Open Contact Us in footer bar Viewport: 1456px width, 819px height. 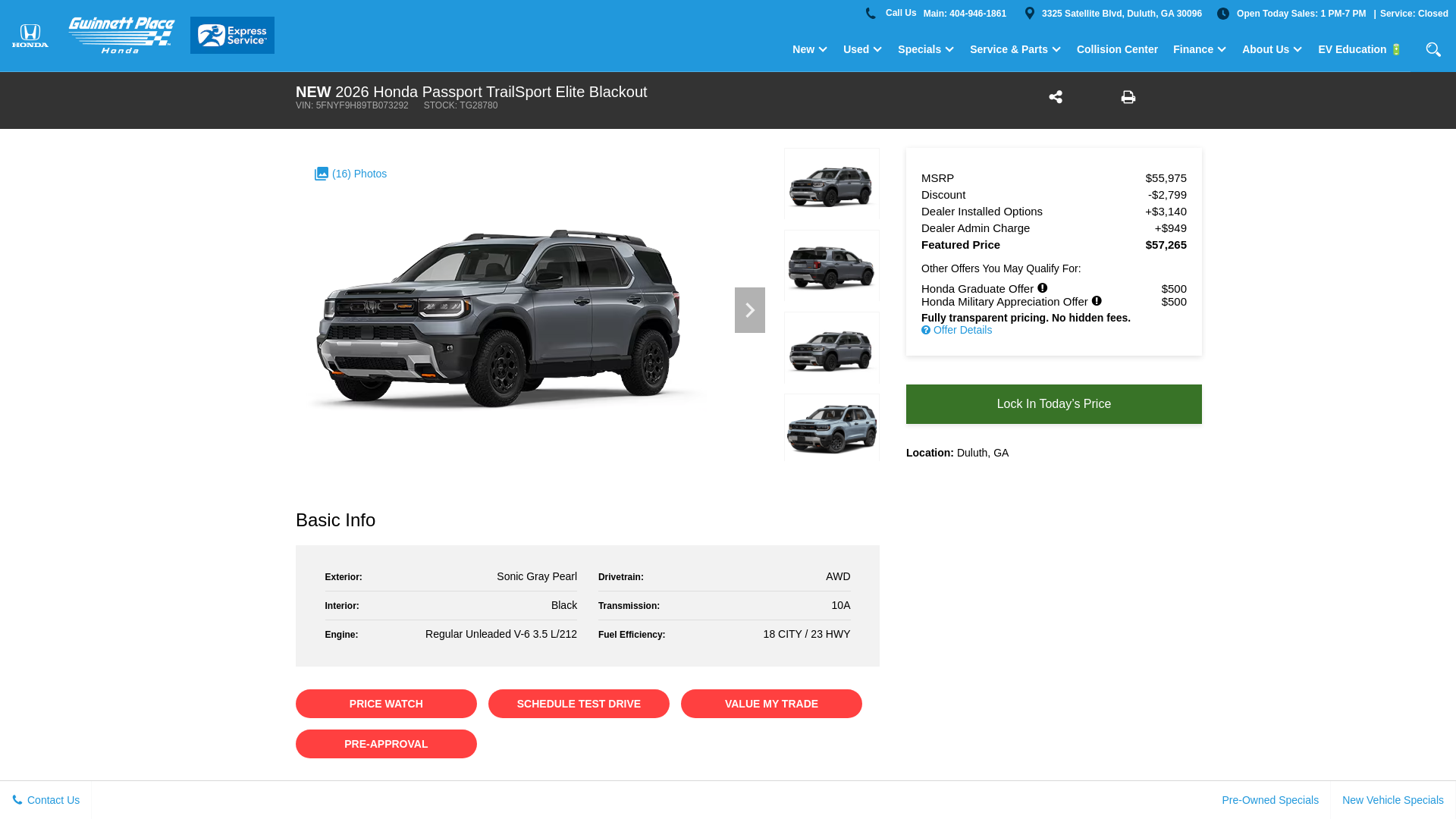point(45,800)
